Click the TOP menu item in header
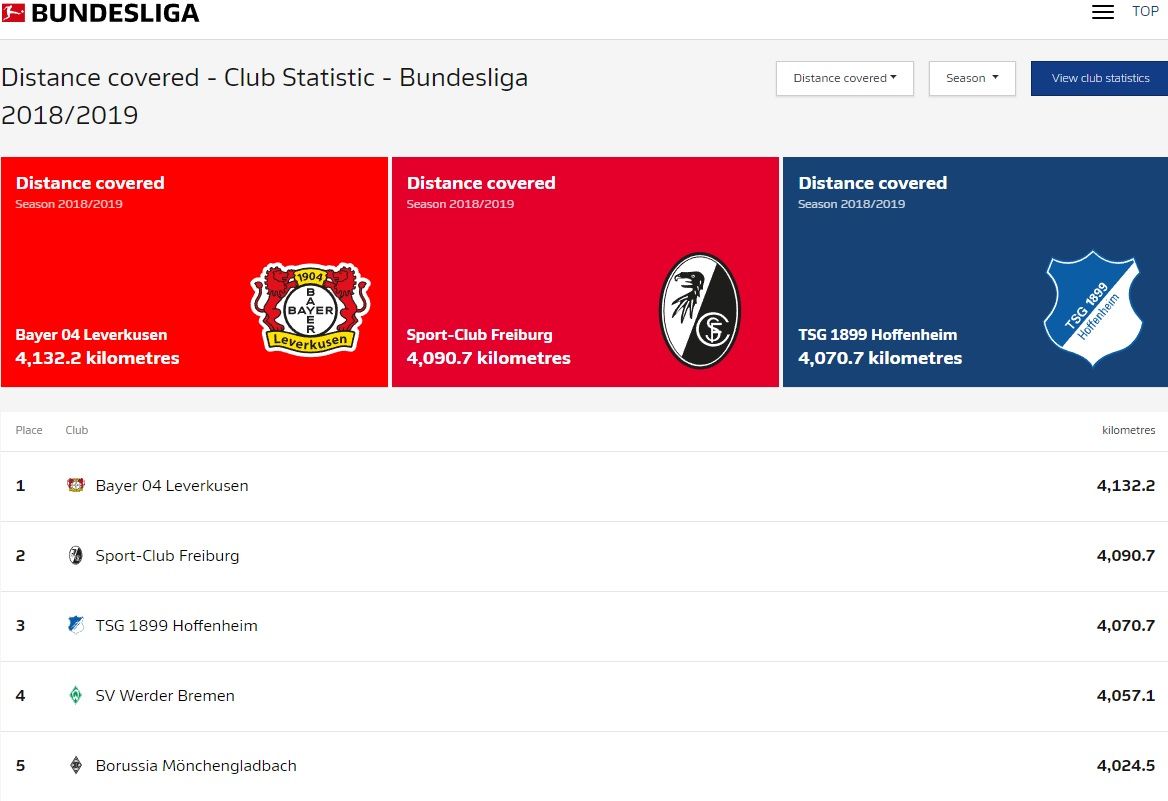Viewport: 1168px width, 801px height. click(1145, 11)
